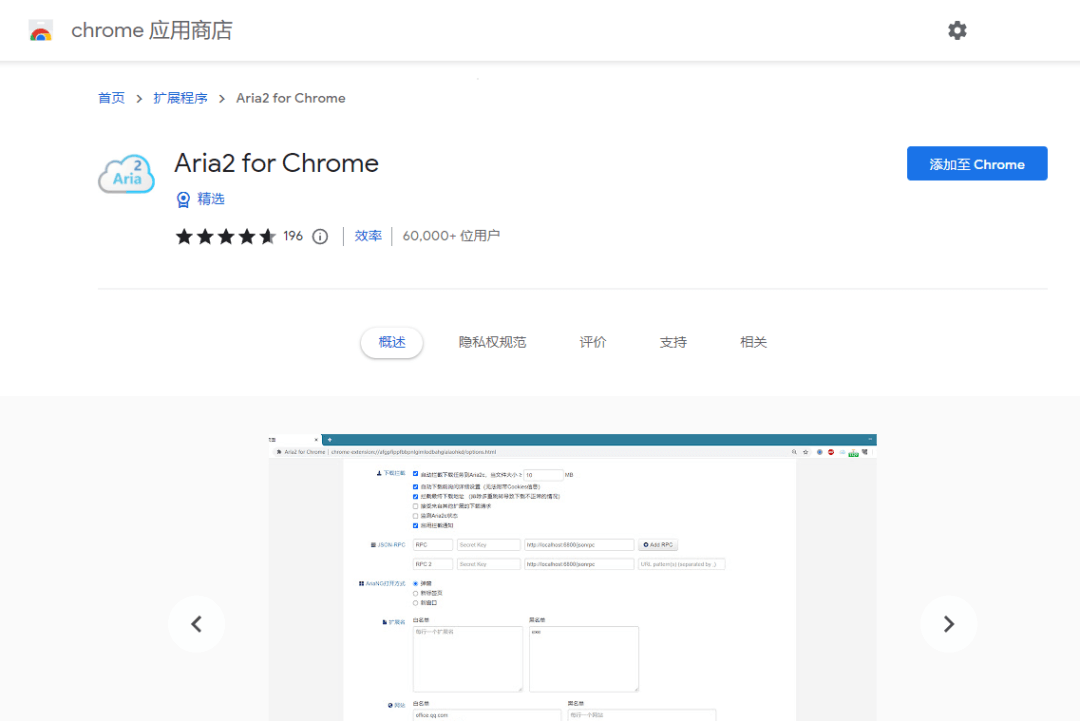This screenshot has width=1080, height=721.
Task: Check the 监测Aria2c状态 checkbox in the screenshot
Action: [414, 514]
